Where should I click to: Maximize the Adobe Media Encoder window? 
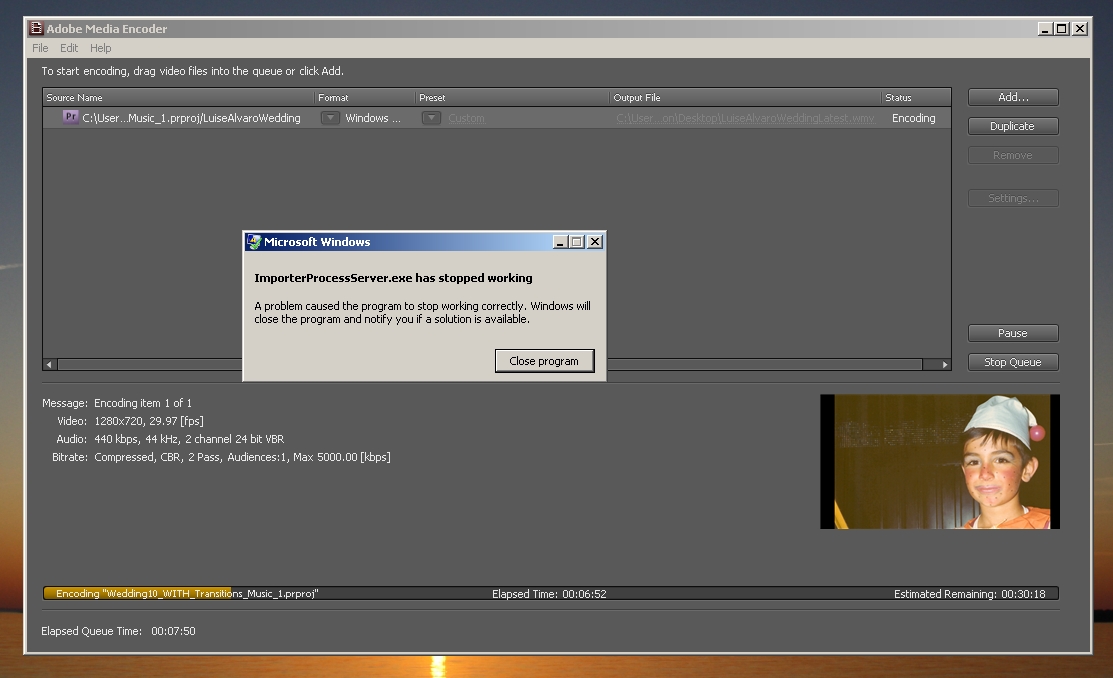coord(1062,29)
